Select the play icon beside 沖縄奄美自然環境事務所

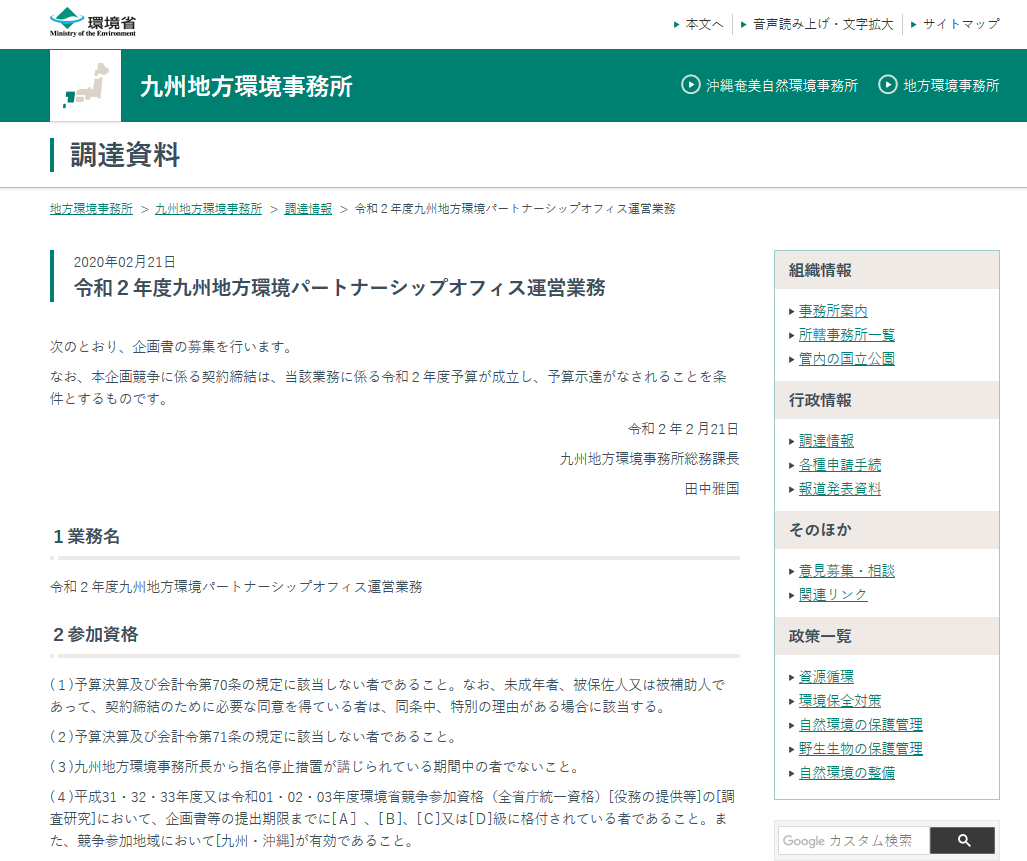(690, 85)
